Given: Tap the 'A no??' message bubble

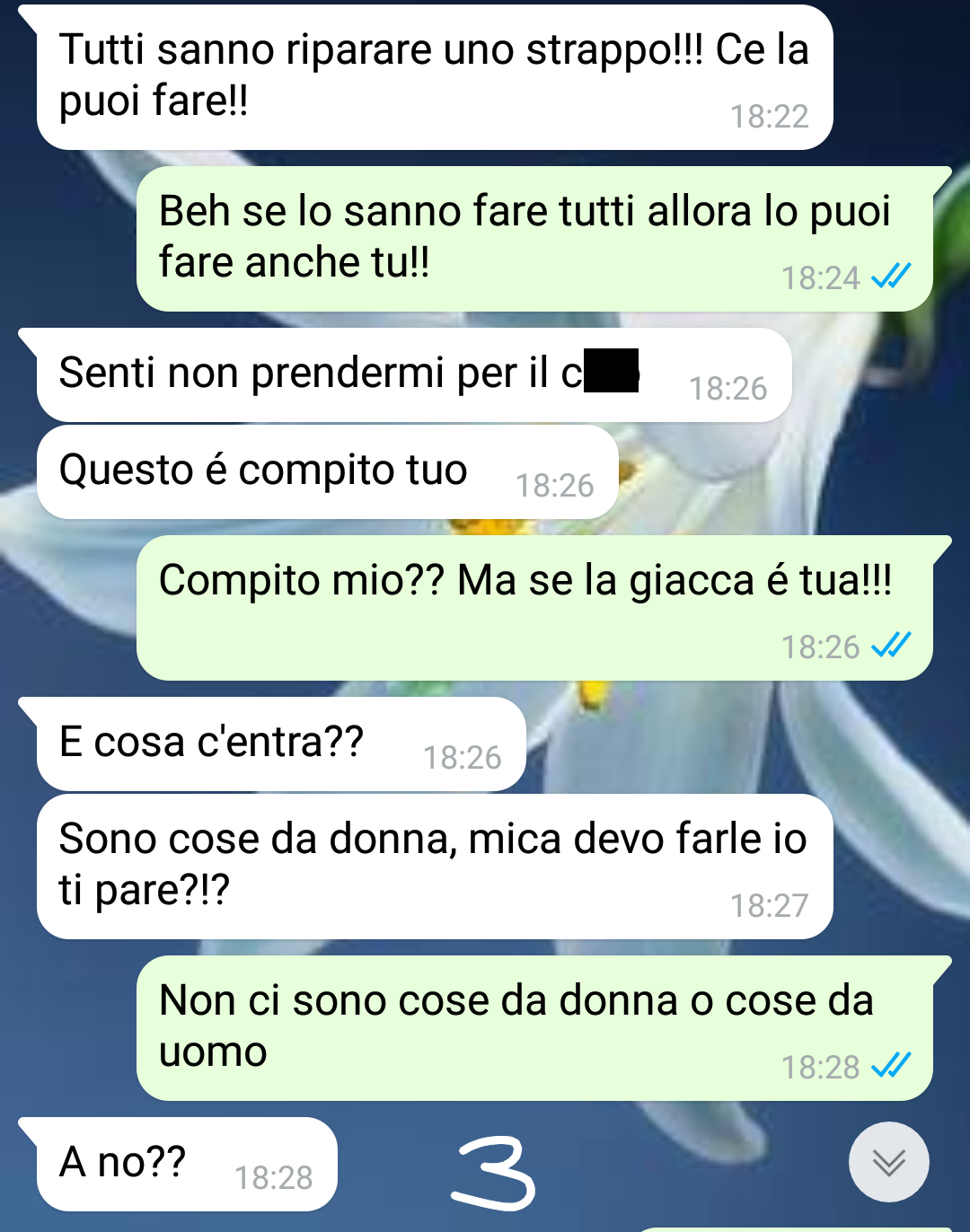Looking at the screenshot, I should point(187,1164).
